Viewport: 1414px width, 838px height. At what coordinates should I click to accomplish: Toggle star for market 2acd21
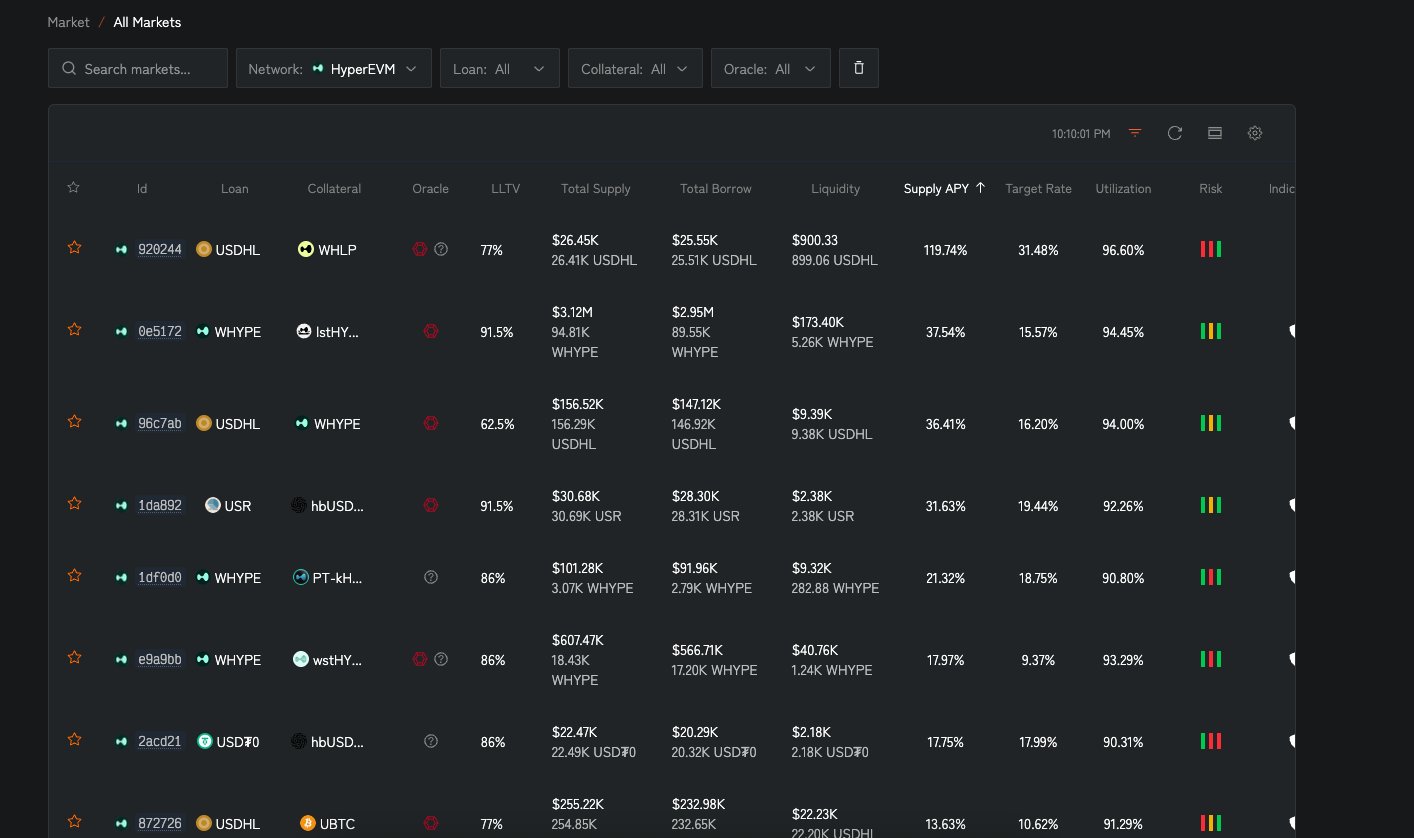click(x=73, y=740)
